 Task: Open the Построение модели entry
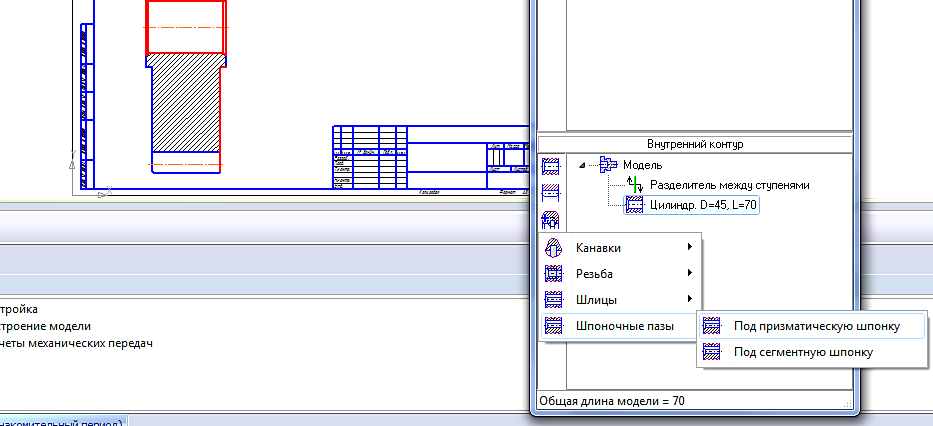(x=46, y=326)
